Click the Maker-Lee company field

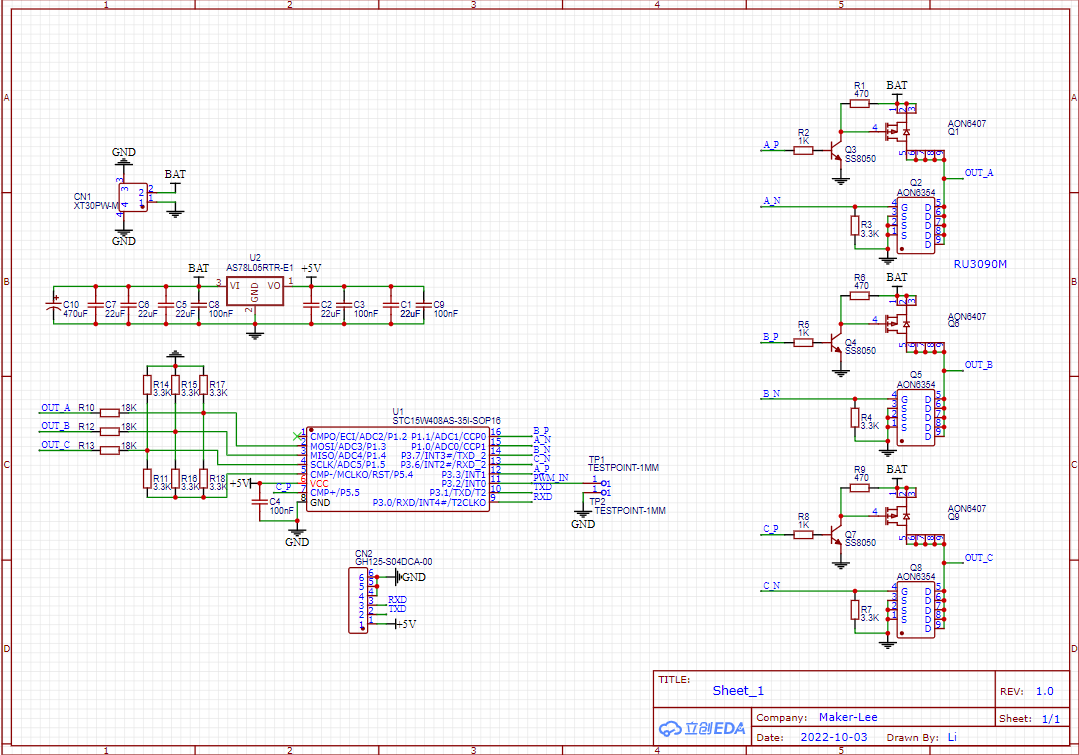[x=848, y=717]
